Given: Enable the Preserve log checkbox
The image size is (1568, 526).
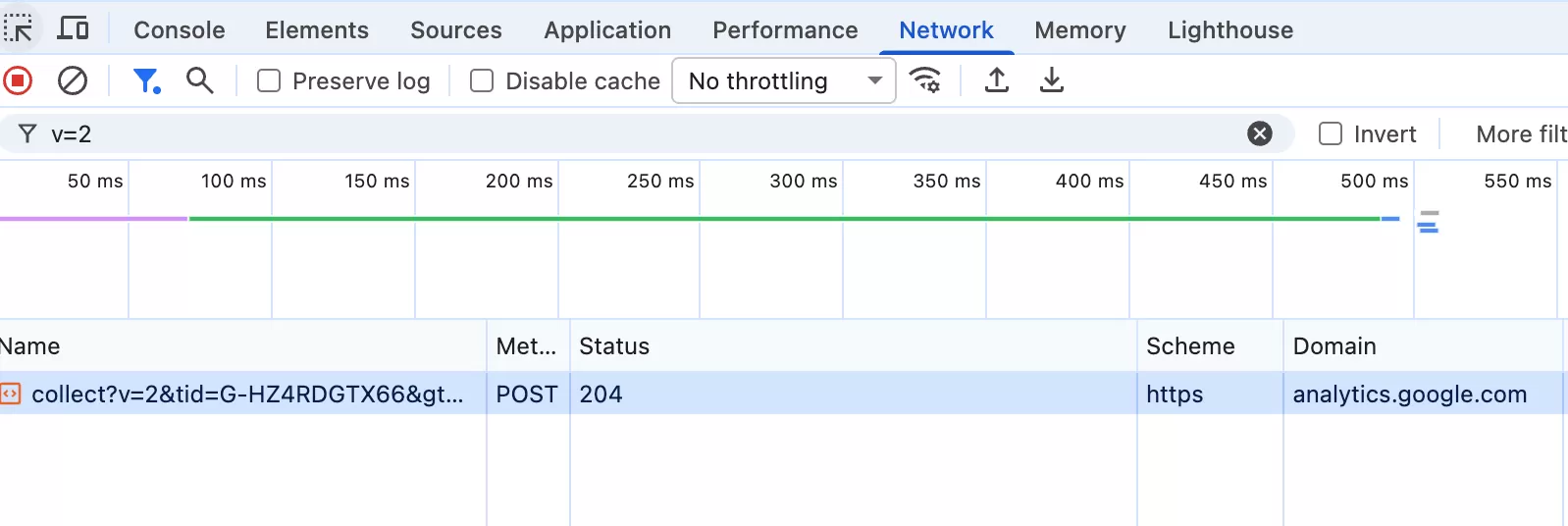Looking at the screenshot, I should 269,80.
